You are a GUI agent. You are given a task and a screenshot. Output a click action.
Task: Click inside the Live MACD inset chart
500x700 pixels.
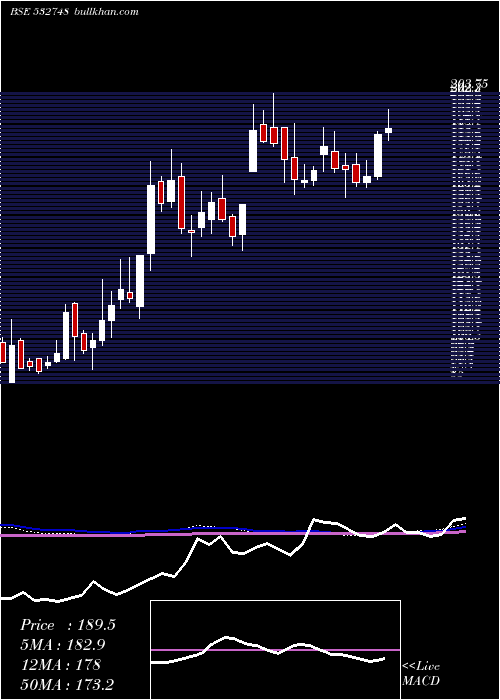pyautogui.click(x=275, y=650)
